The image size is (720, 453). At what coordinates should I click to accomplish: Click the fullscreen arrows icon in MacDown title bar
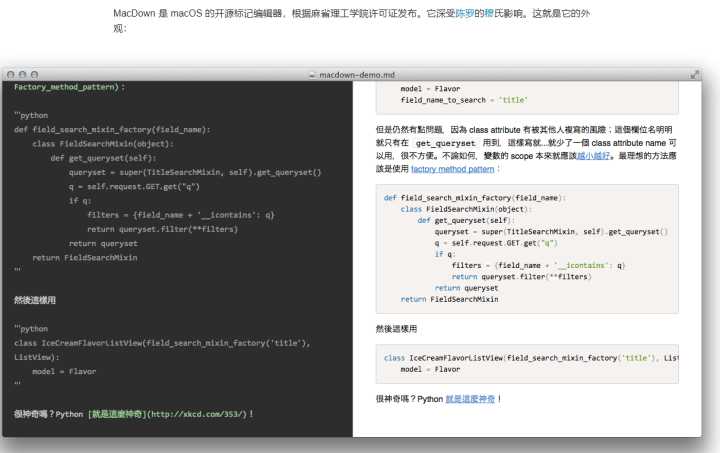[x=694, y=74]
